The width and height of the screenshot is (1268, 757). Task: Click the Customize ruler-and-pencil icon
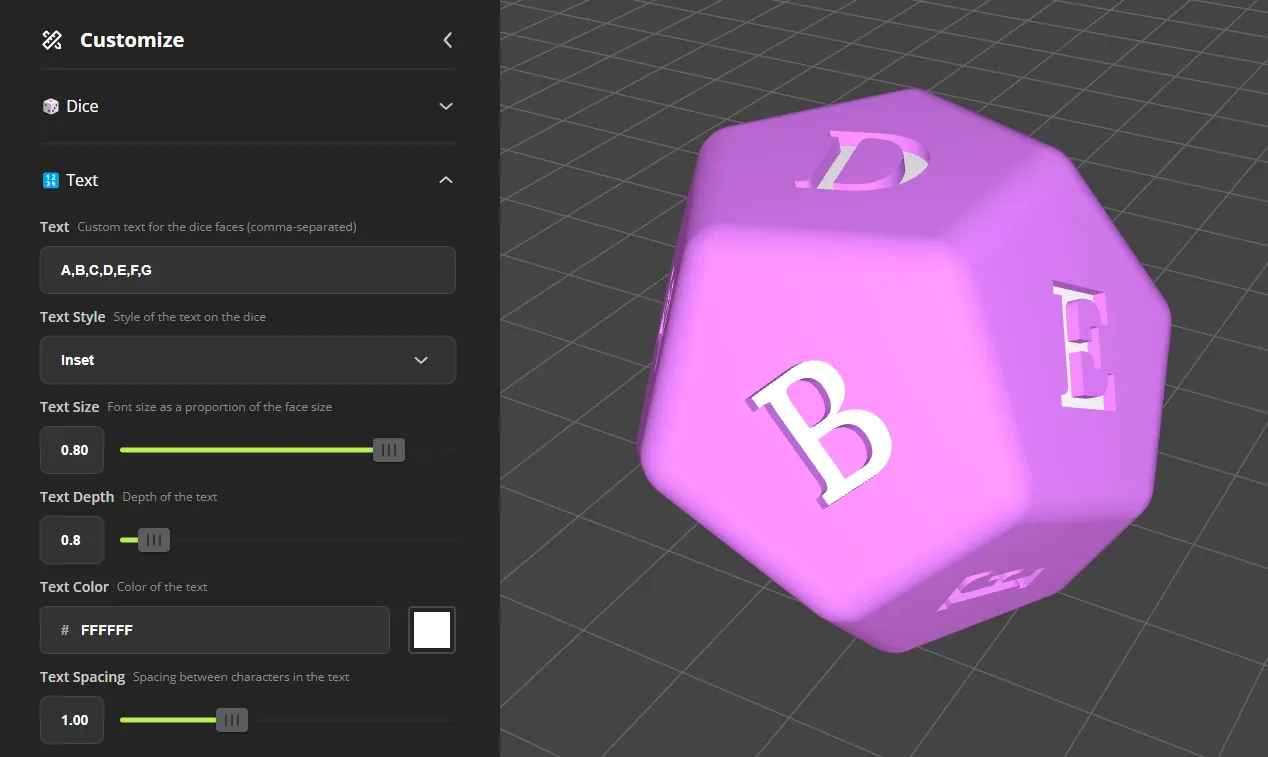52,40
